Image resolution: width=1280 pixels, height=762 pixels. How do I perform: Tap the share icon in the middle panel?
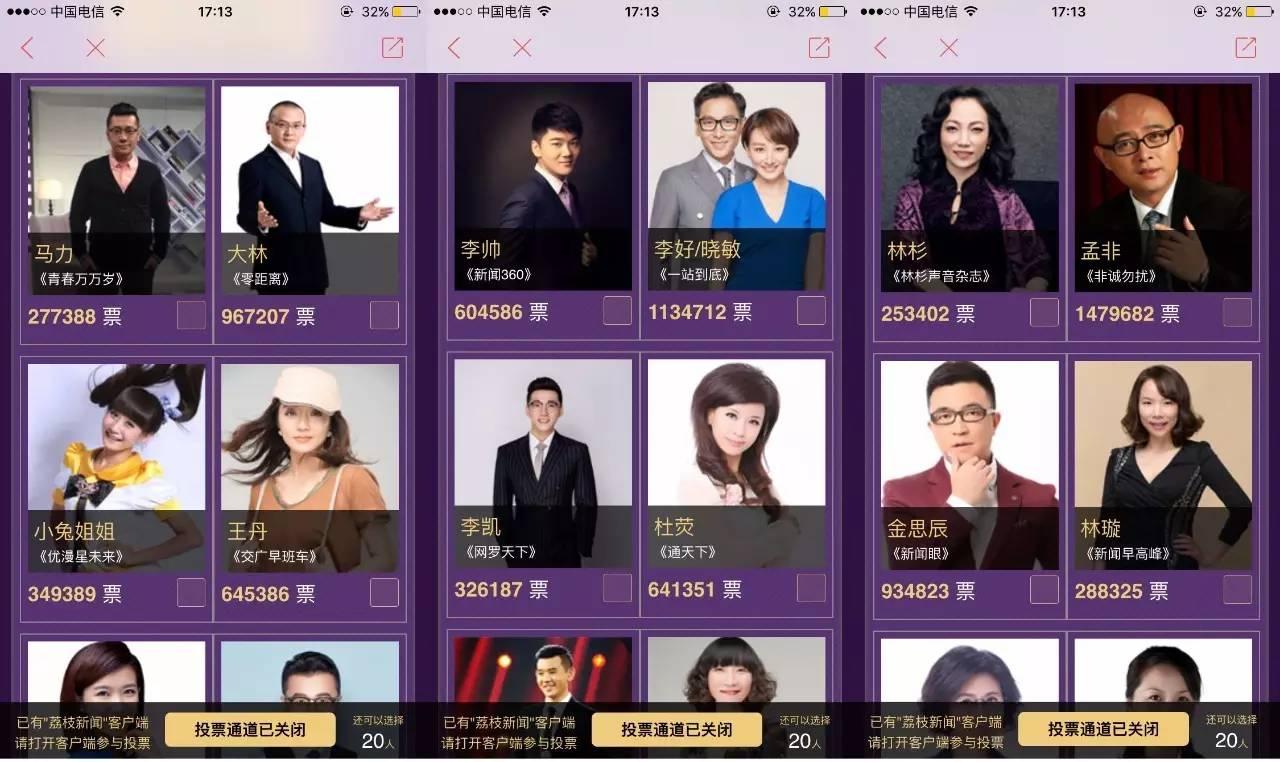819,47
